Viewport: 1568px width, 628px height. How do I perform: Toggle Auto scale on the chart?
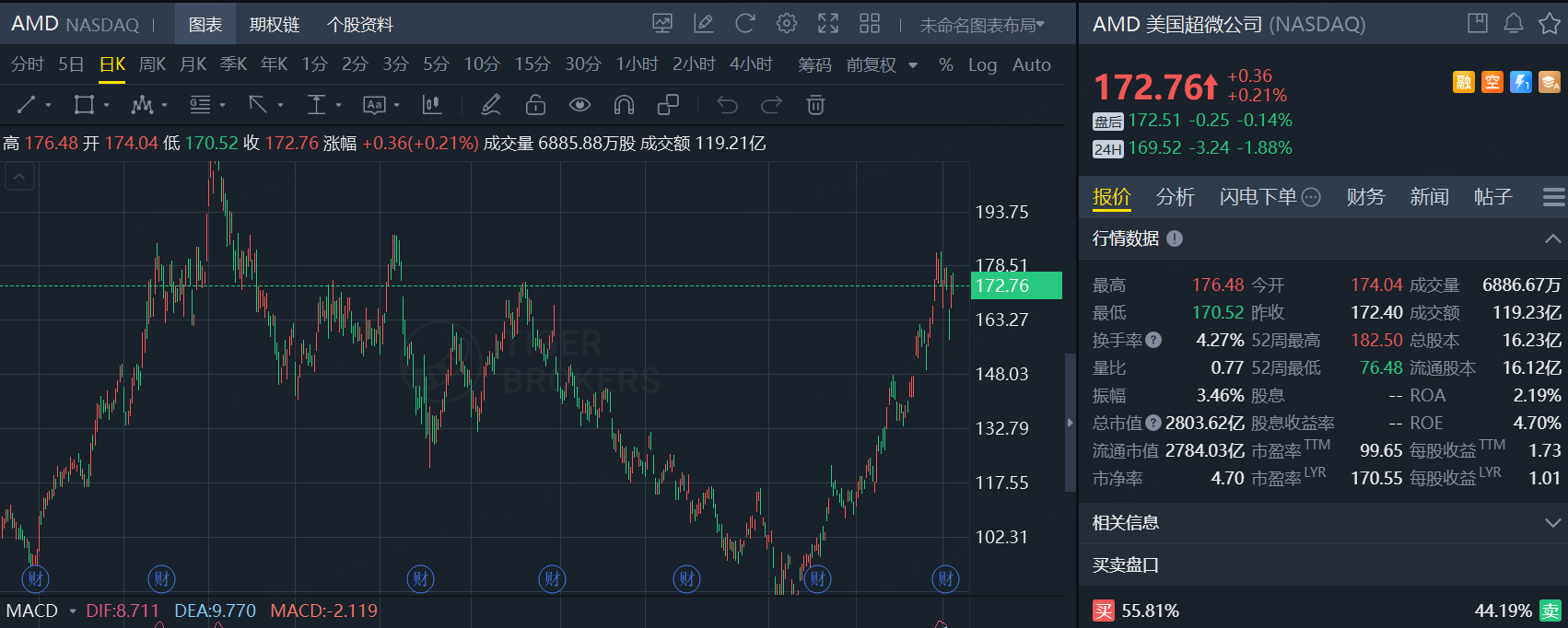pyautogui.click(x=1032, y=64)
